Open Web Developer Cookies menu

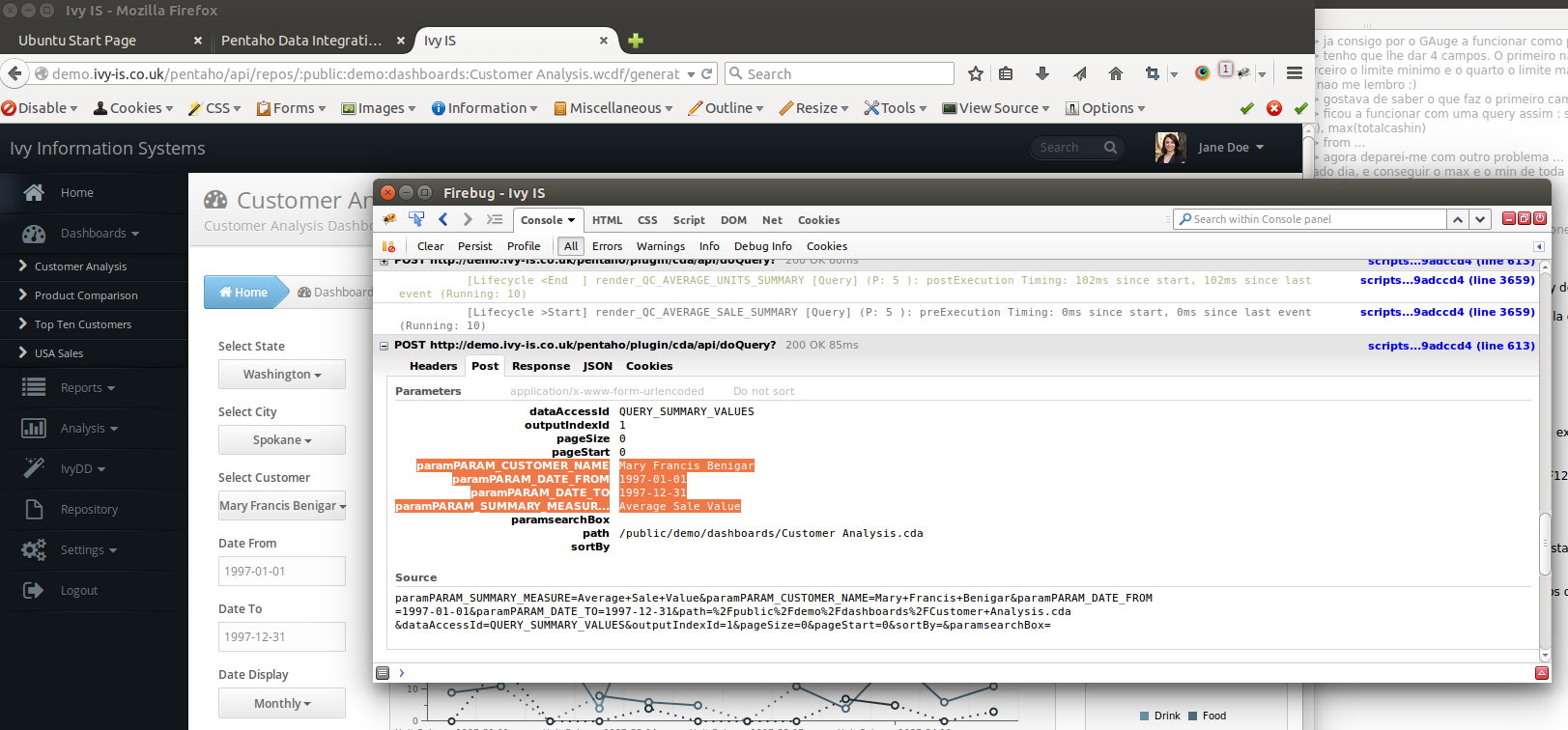pos(134,108)
